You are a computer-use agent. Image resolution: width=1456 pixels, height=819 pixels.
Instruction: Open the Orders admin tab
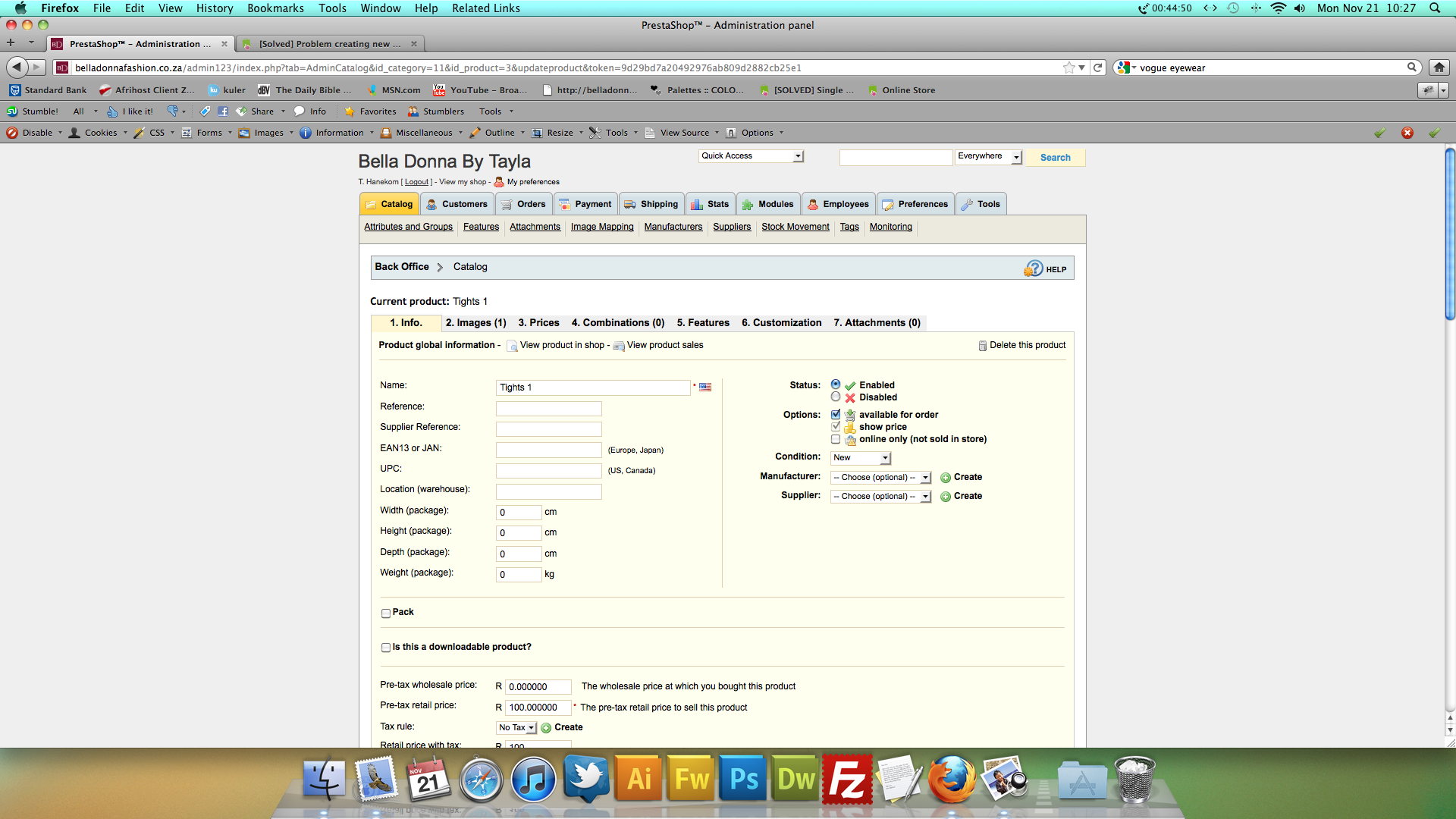point(524,204)
